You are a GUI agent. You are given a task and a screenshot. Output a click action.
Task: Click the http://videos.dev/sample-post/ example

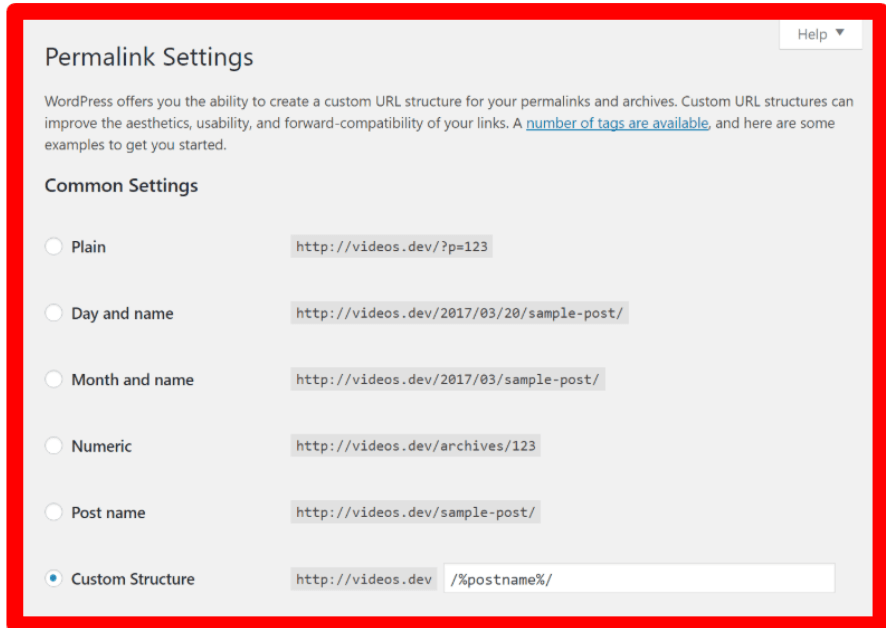point(415,512)
